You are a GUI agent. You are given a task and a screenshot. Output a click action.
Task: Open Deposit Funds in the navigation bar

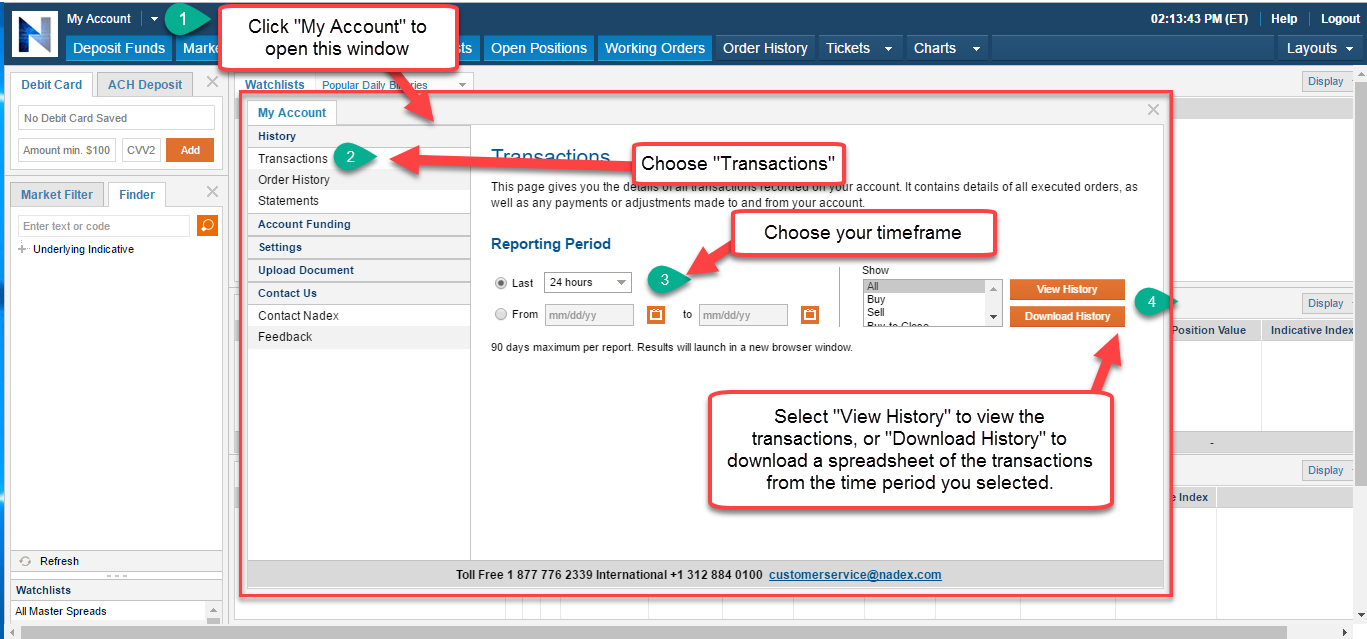[119, 48]
